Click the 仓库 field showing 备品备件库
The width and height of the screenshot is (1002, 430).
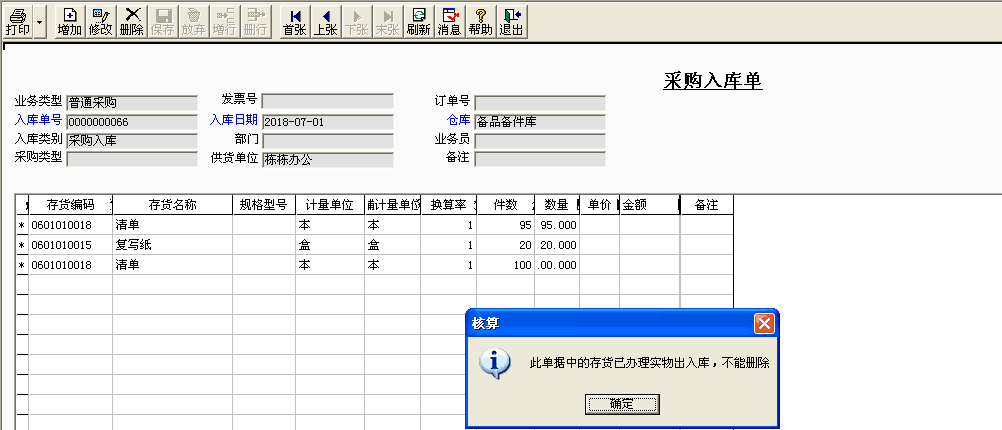click(x=540, y=122)
